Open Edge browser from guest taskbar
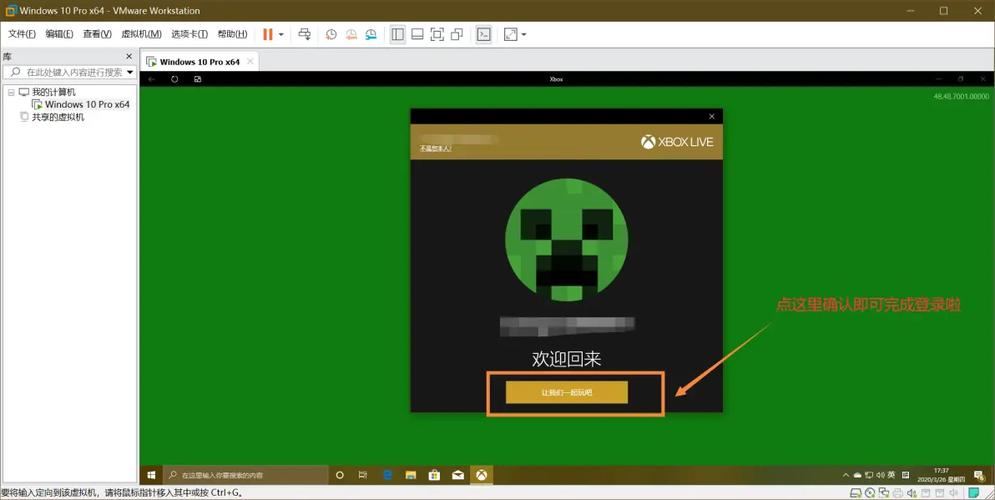The image size is (995, 500). [387, 475]
